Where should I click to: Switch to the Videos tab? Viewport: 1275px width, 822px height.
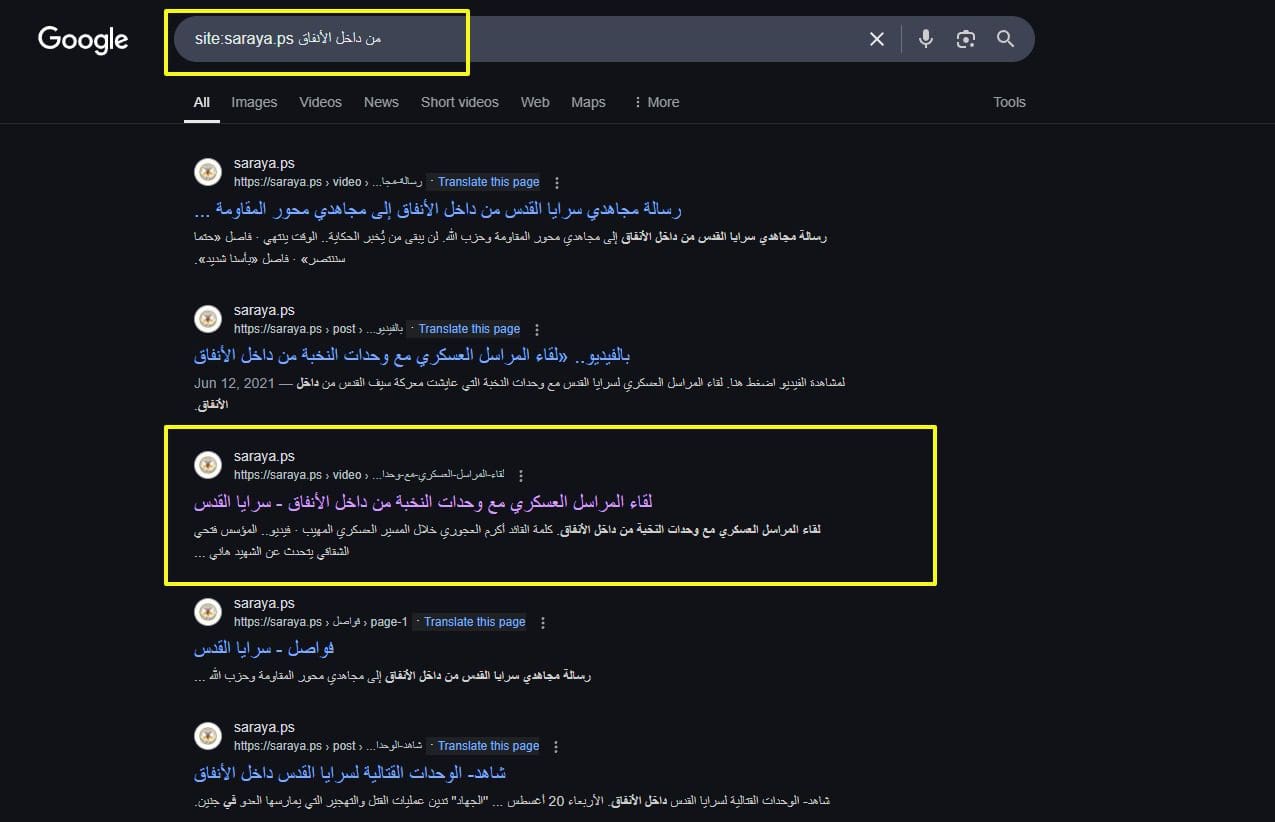[320, 102]
